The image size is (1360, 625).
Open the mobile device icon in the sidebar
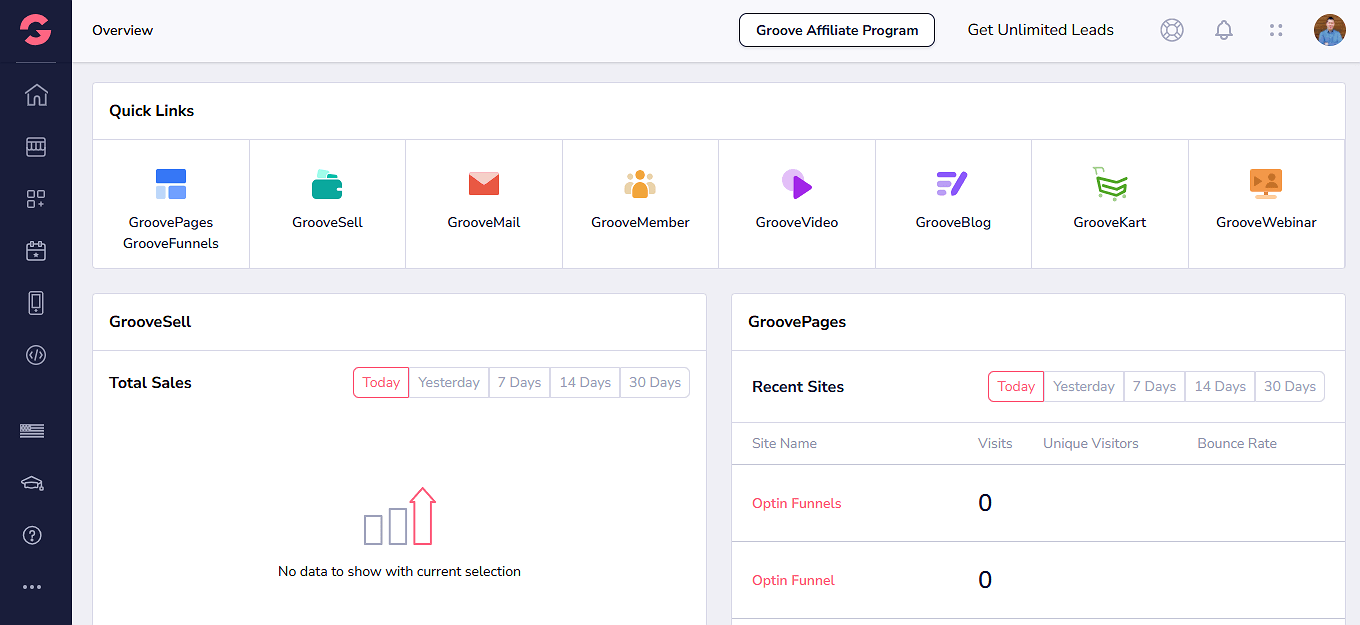[x=36, y=303]
